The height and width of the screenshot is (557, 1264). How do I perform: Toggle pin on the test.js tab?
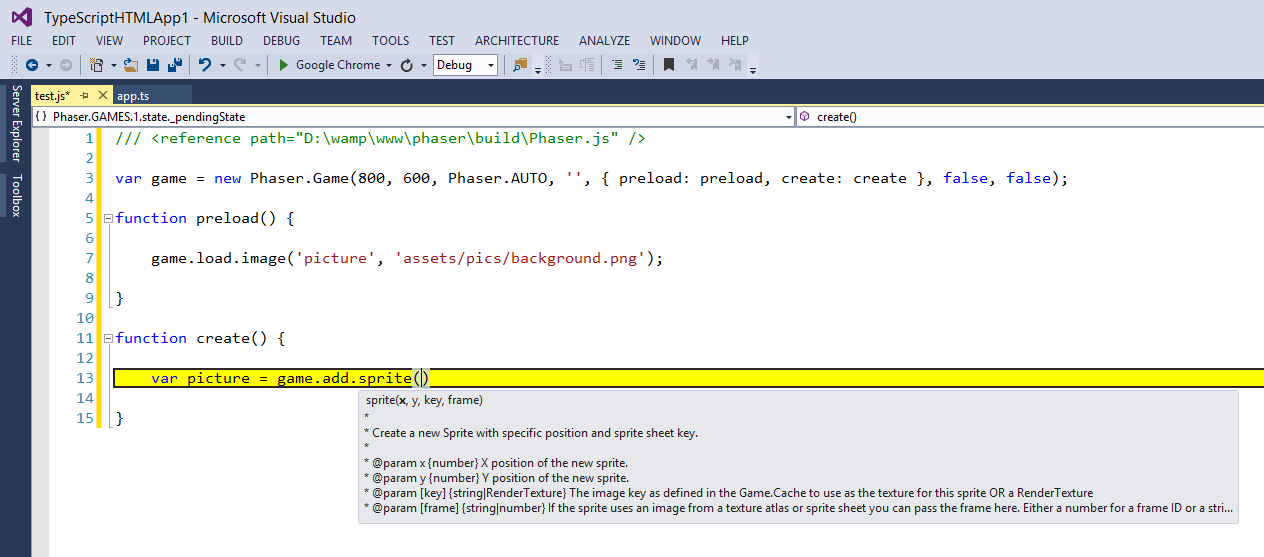tap(85, 96)
